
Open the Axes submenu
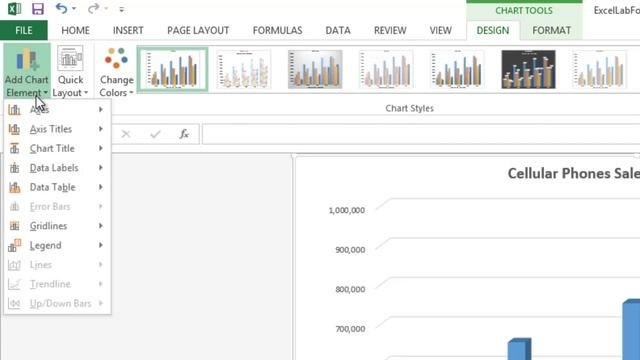(x=57, y=109)
